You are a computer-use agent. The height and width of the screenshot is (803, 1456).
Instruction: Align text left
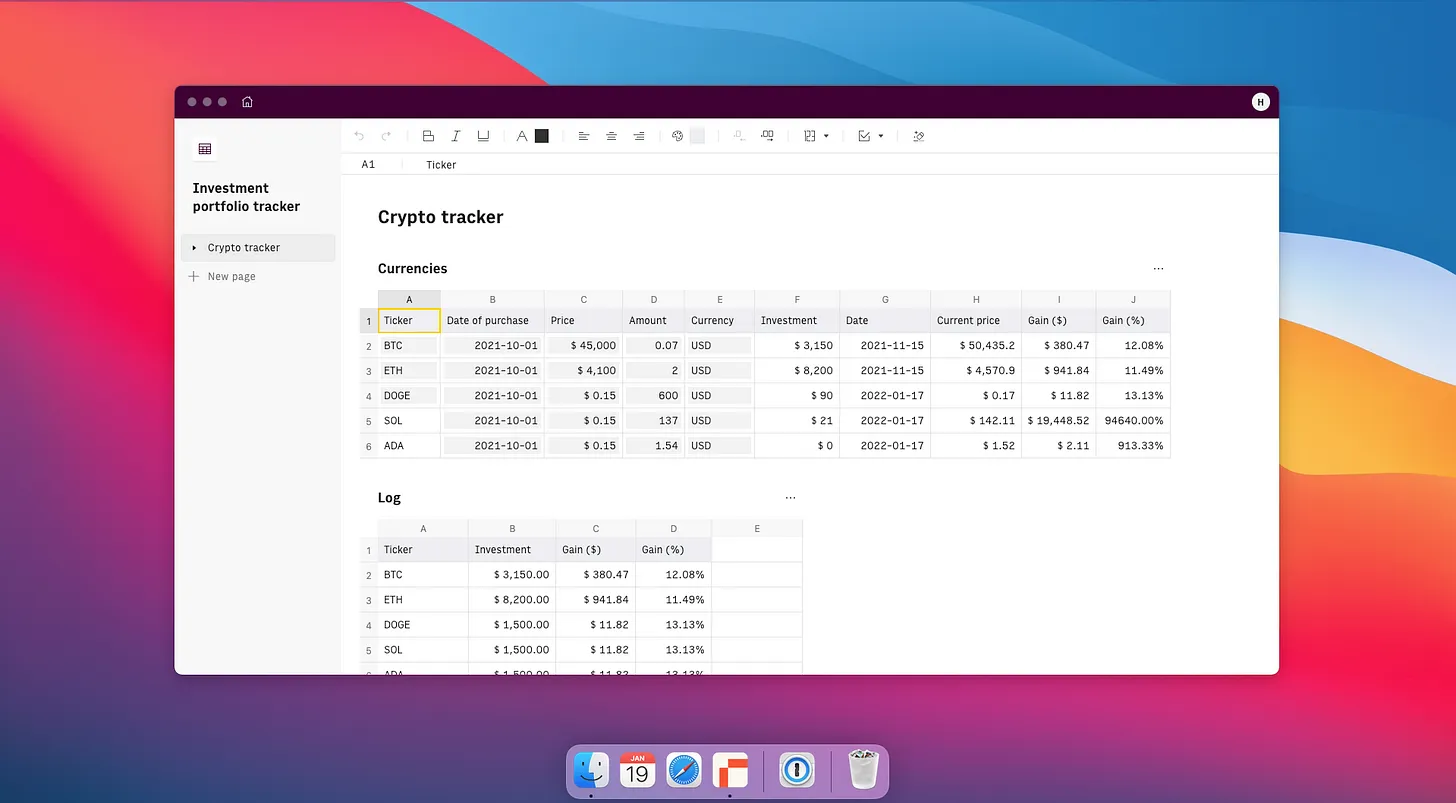(x=584, y=136)
